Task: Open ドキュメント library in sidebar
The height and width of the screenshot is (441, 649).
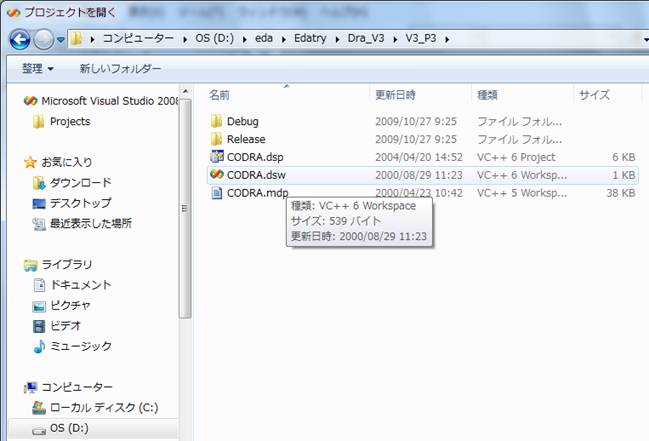Action: (x=80, y=285)
